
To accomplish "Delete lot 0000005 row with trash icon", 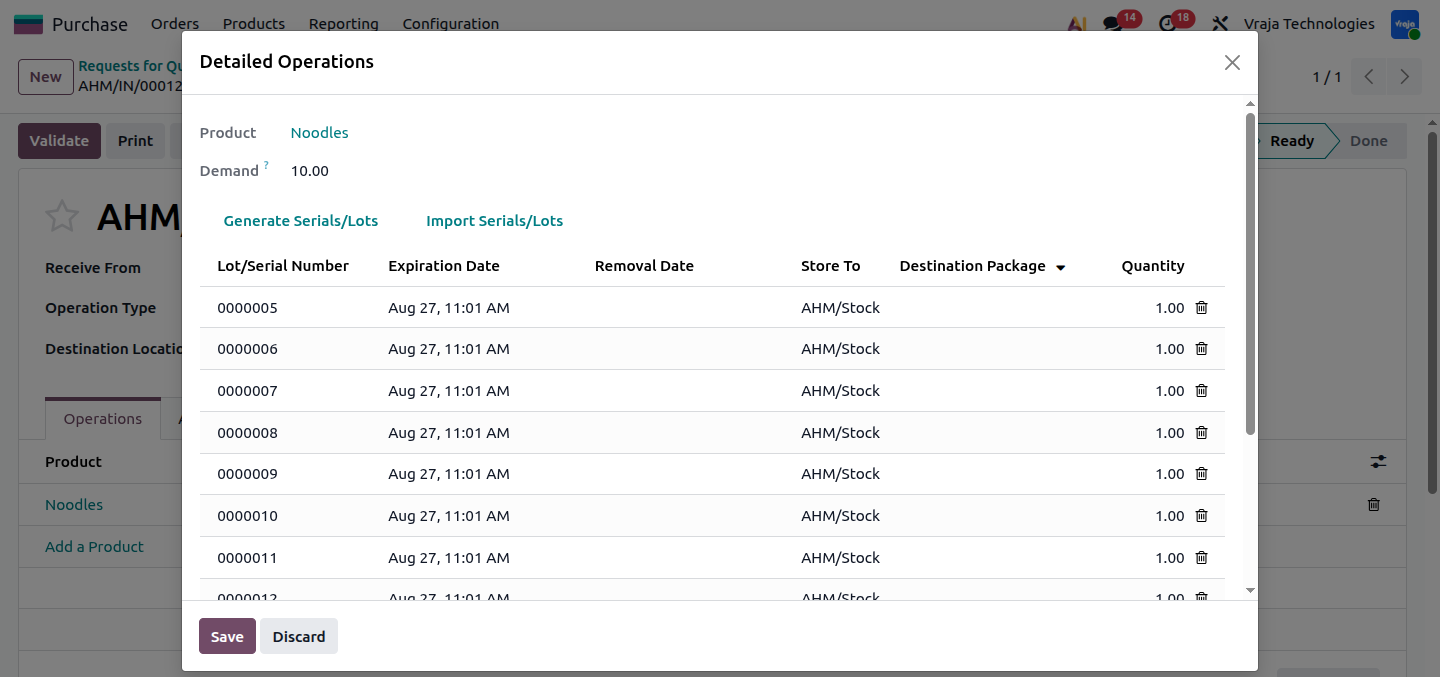I will pos(1202,308).
